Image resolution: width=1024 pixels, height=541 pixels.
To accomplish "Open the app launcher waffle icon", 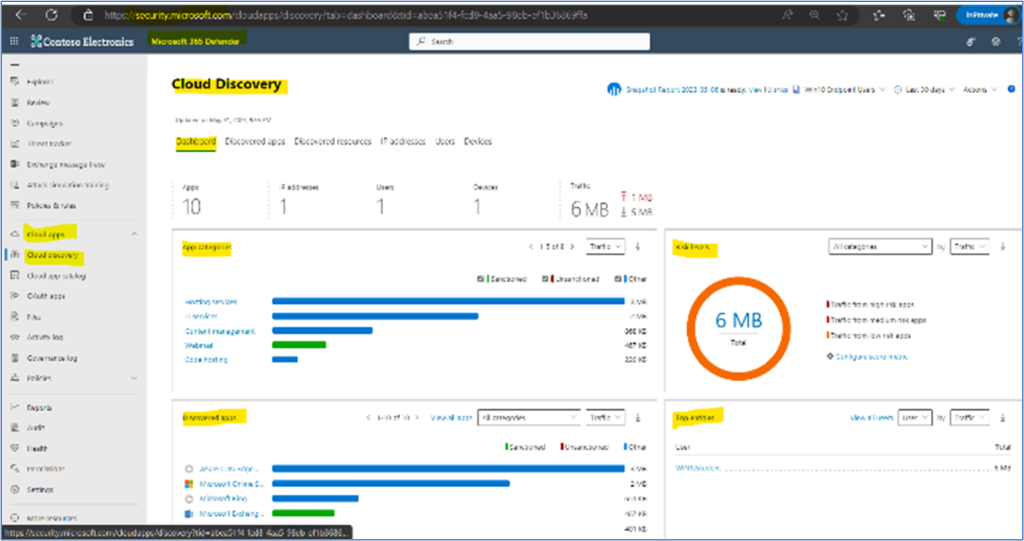I will [14, 41].
